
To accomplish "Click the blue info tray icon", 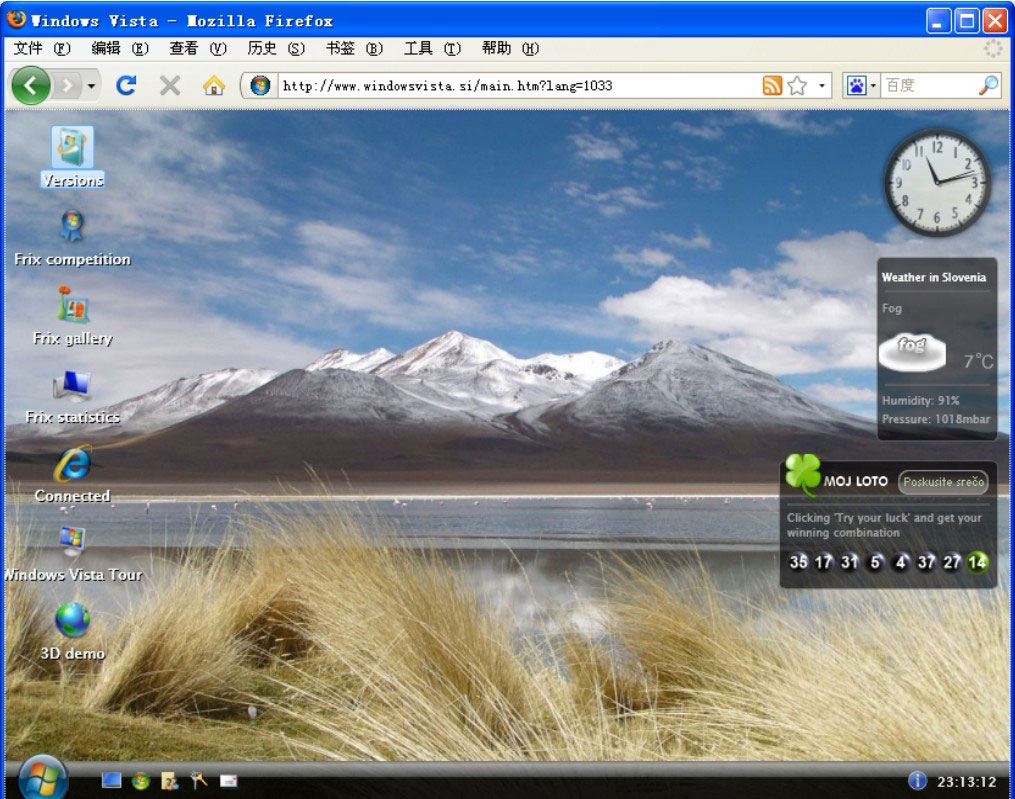I will coord(917,781).
